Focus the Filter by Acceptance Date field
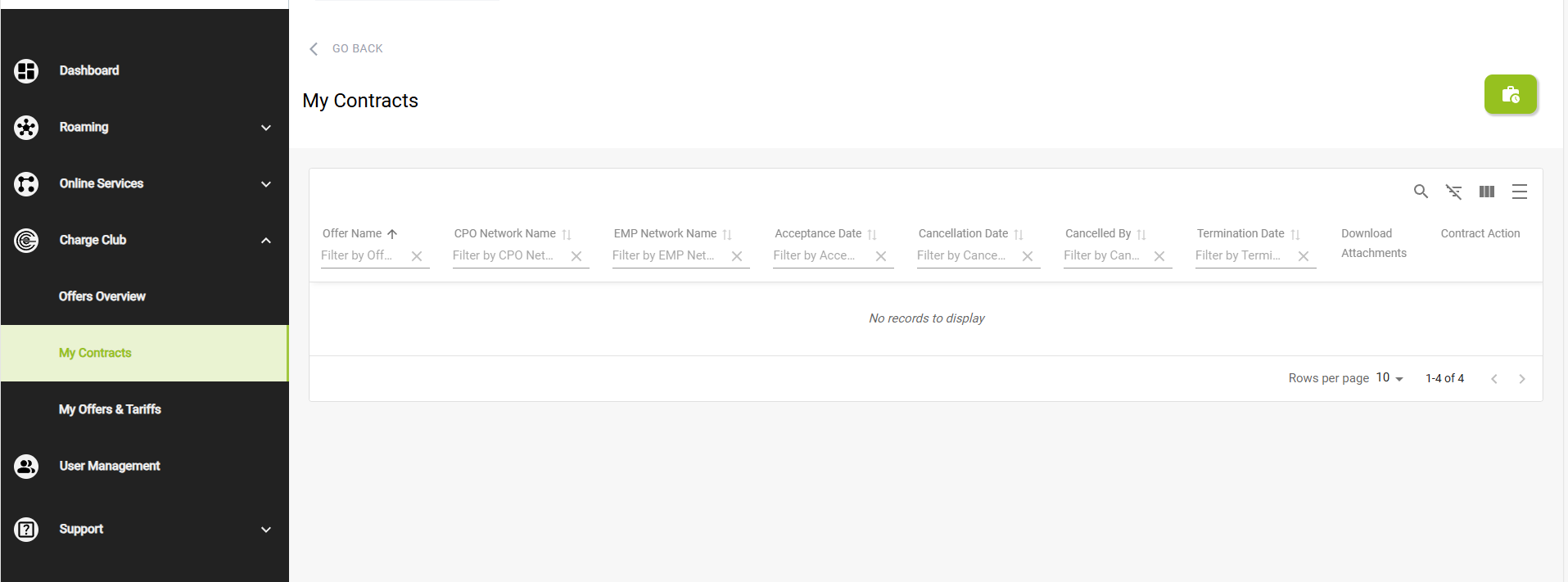This screenshot has width=1568, height=582. click(821, 255)
